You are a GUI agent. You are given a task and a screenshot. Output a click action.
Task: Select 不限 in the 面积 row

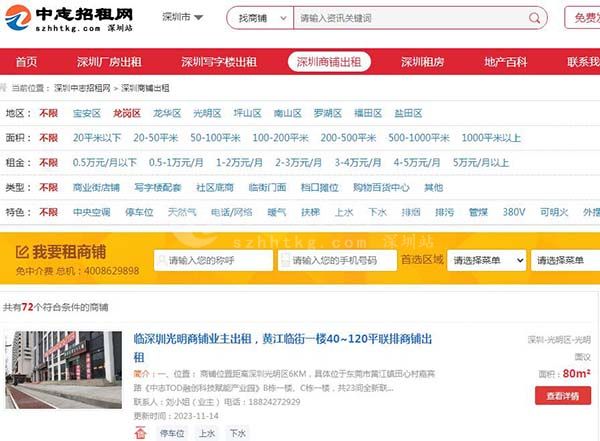pyautogui.click(x=49, y=137)
